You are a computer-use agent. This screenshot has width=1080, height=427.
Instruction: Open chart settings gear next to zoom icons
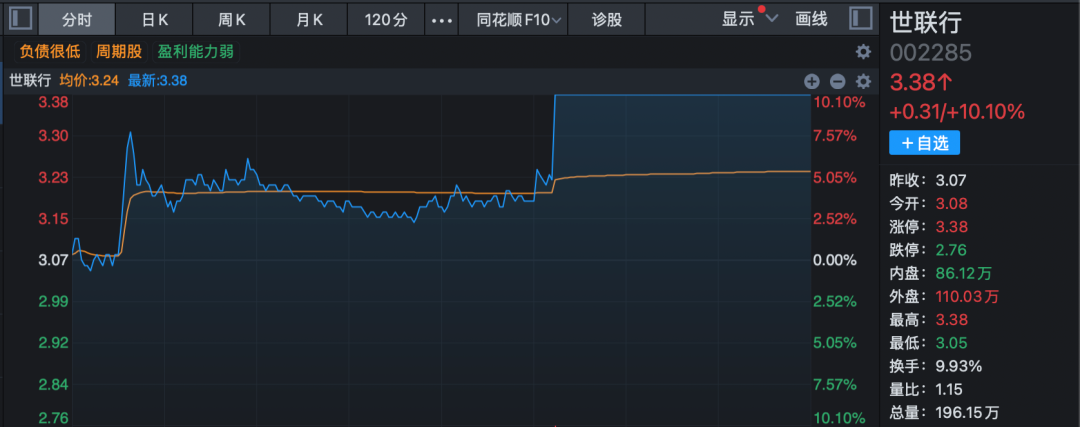[x=863, y=82]
